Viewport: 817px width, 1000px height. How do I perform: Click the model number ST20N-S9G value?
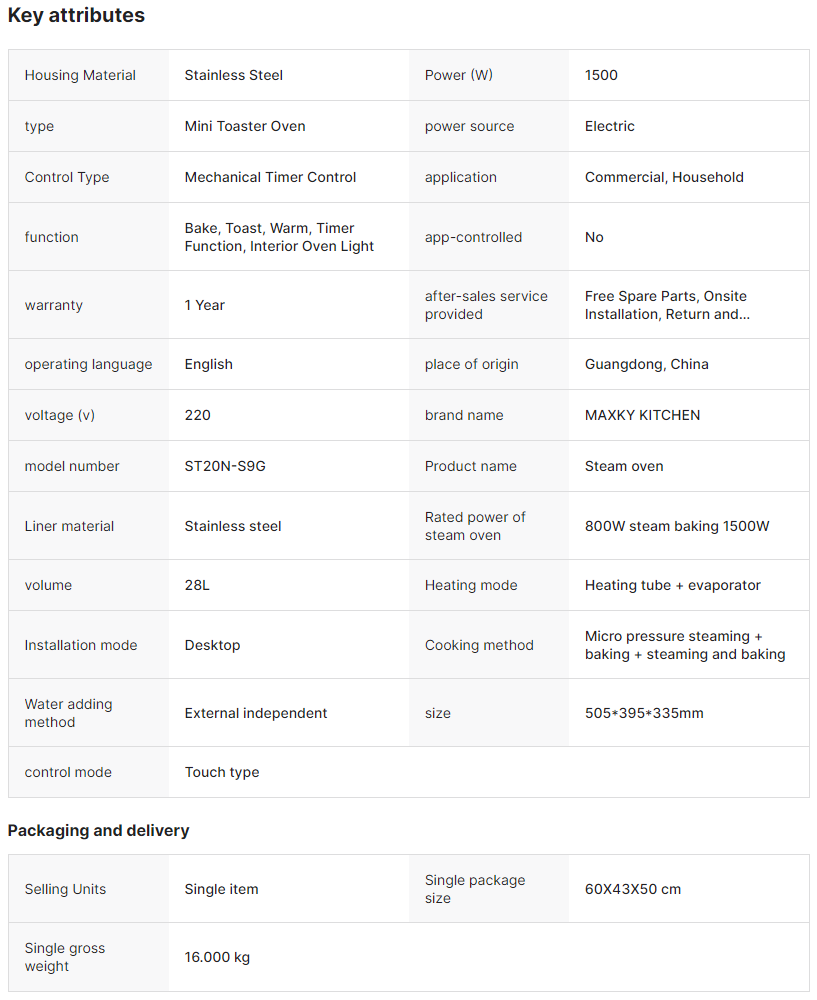pos(225,466)
